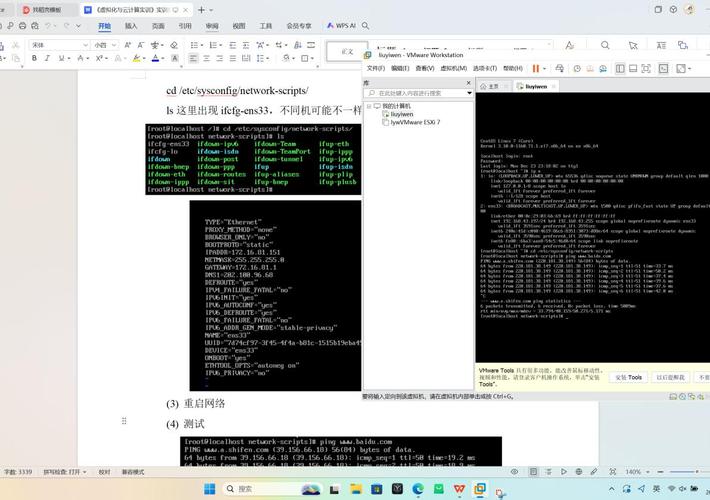Viewport: 710px width, 500px height.
Task: Open the 插入 ribbon tab
Action: click(131, 26)
